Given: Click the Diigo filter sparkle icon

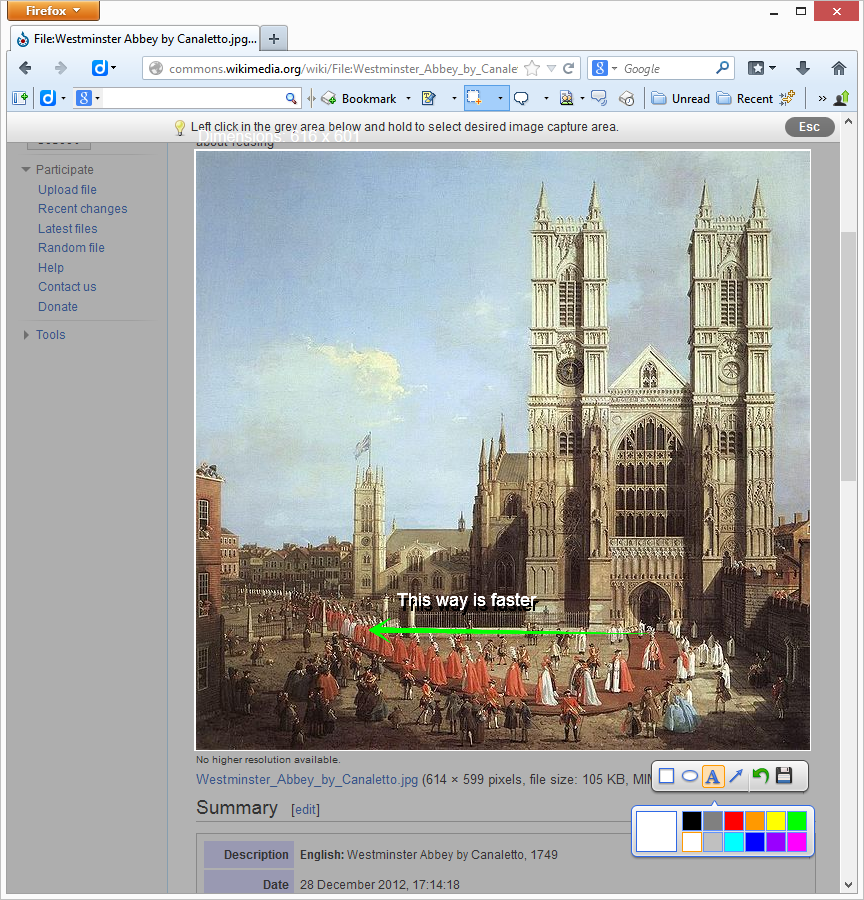Looking at the screenshot, I should coord(787,98).
